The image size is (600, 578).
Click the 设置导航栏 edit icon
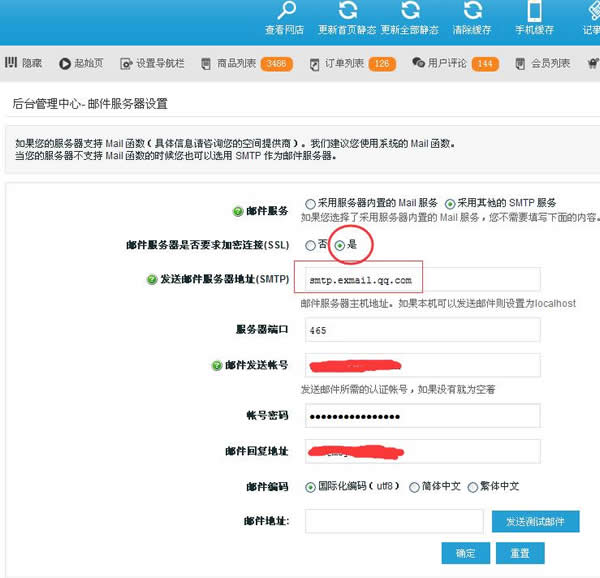click(126, 63)
